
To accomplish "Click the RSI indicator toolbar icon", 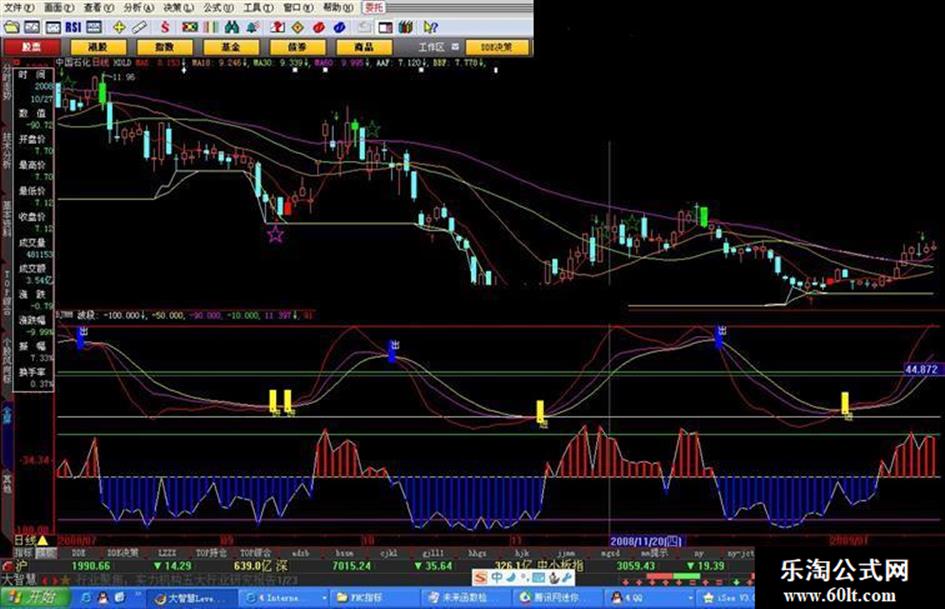I will click(x=73, y=26).
